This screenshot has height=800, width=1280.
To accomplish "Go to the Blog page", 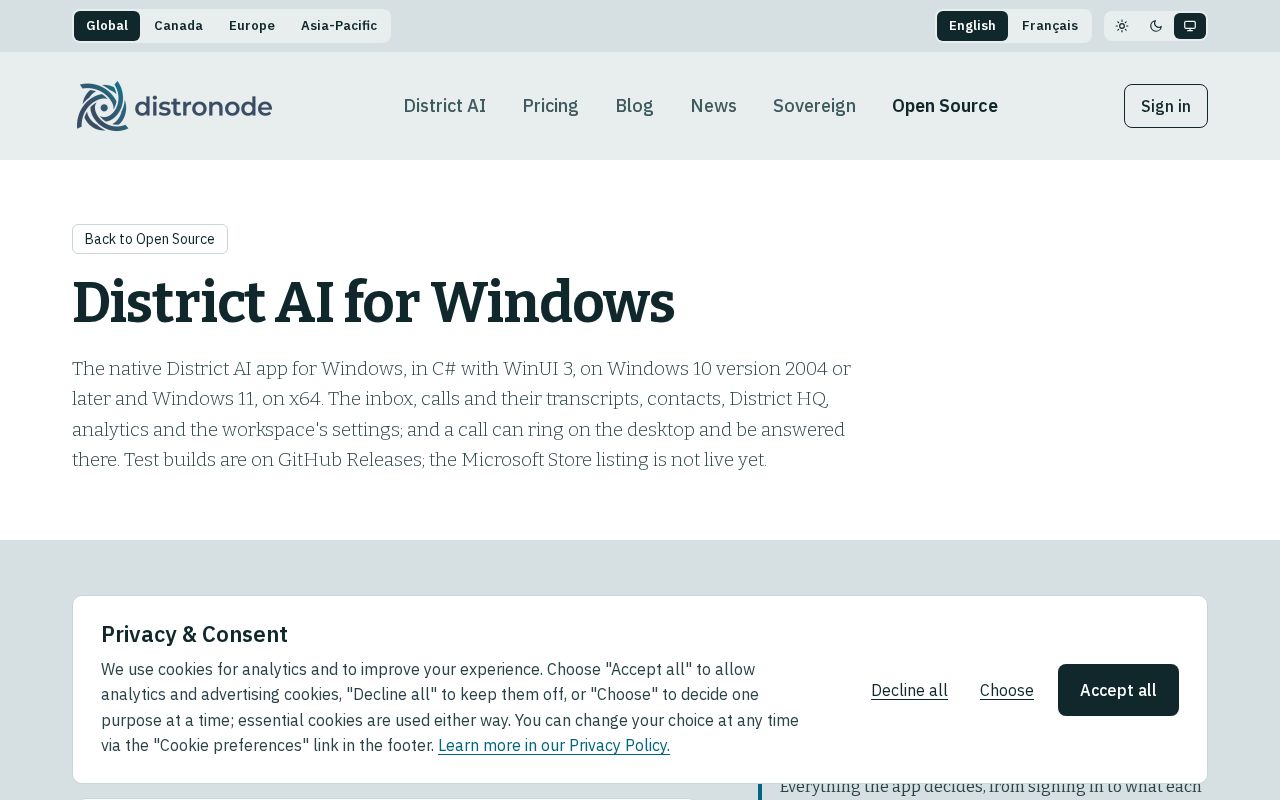I will click(x=634, y=106).
